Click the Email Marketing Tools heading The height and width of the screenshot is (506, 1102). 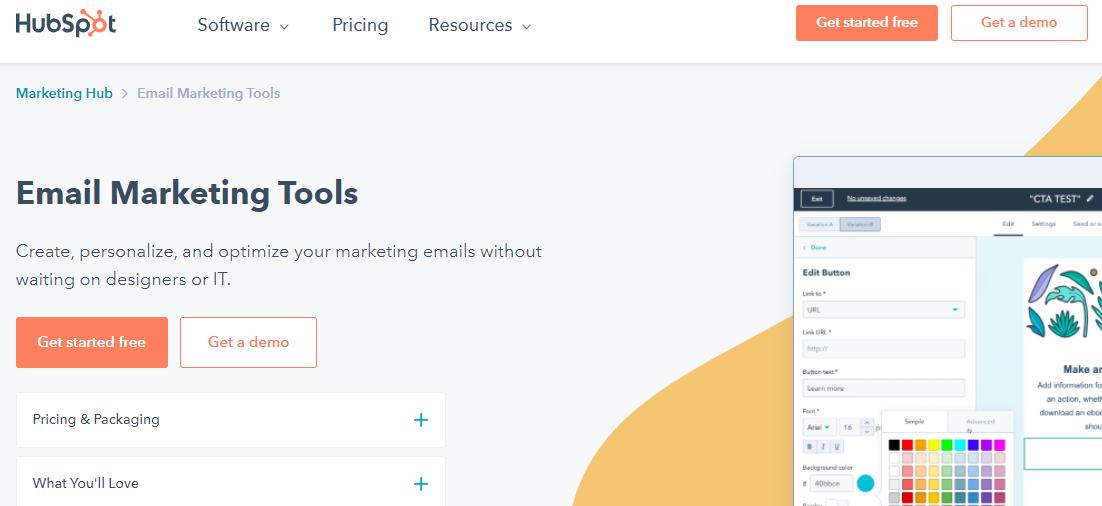pyautogui.click(x=187, y=193)
